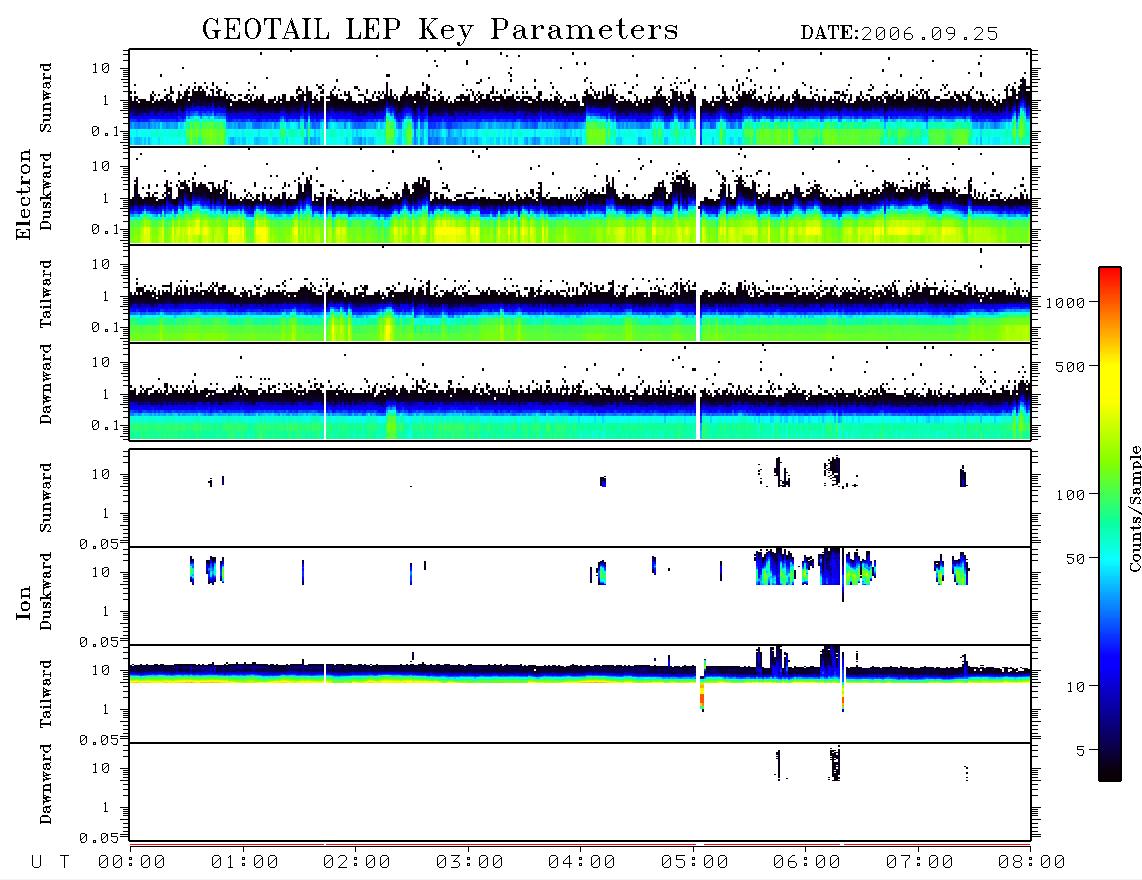This screenshot has height=880, width=1142.
Task: Click the Counts/Sample colorbar label
Action: coord(1134,508)
